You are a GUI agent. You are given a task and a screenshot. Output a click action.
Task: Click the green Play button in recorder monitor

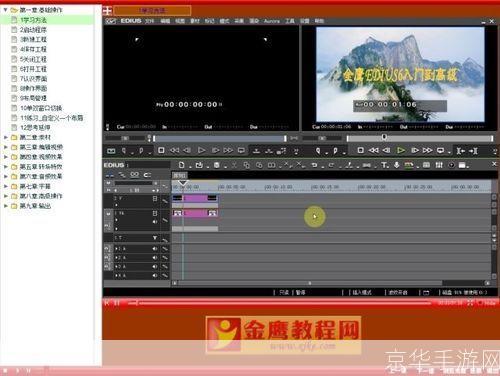(401, 151)
